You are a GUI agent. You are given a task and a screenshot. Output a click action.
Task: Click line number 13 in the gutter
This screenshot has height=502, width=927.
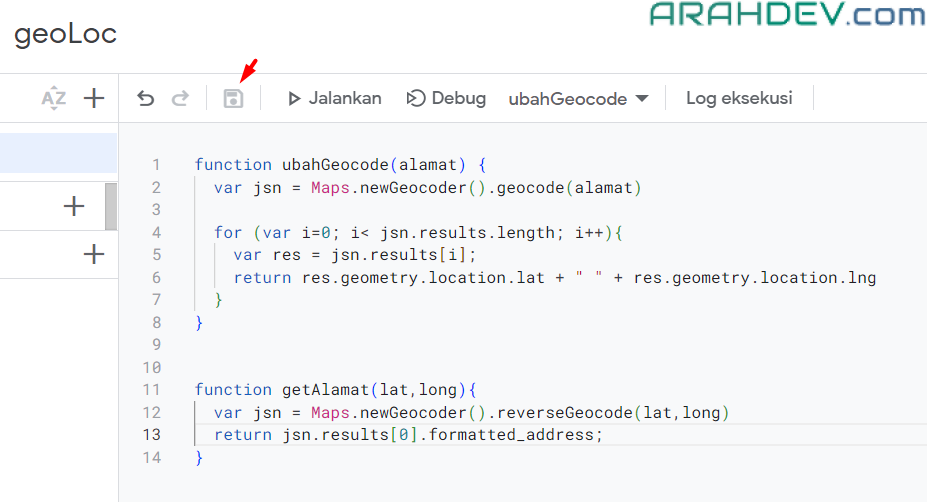[151, 435]
